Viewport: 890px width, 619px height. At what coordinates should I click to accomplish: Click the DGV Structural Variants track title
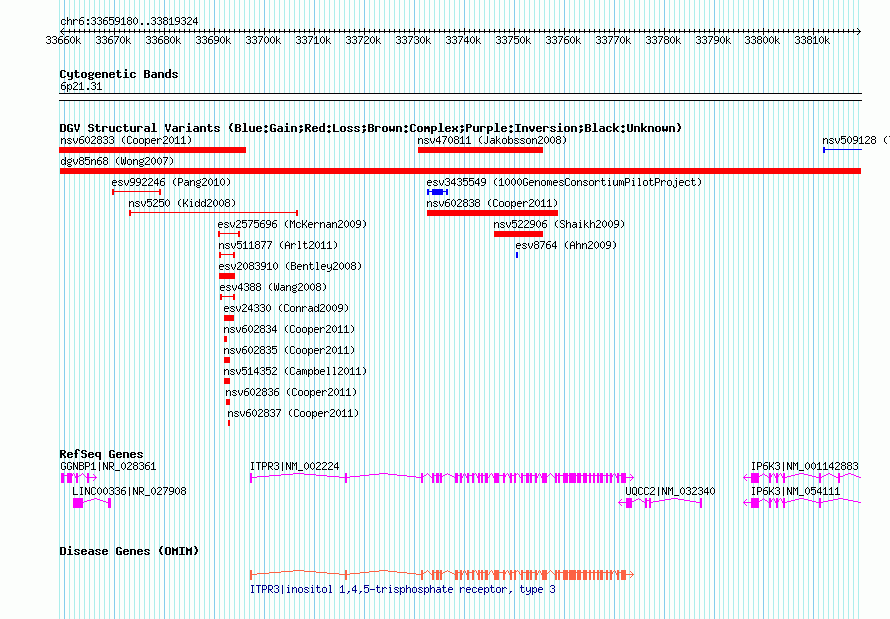[x=371, y=128]
